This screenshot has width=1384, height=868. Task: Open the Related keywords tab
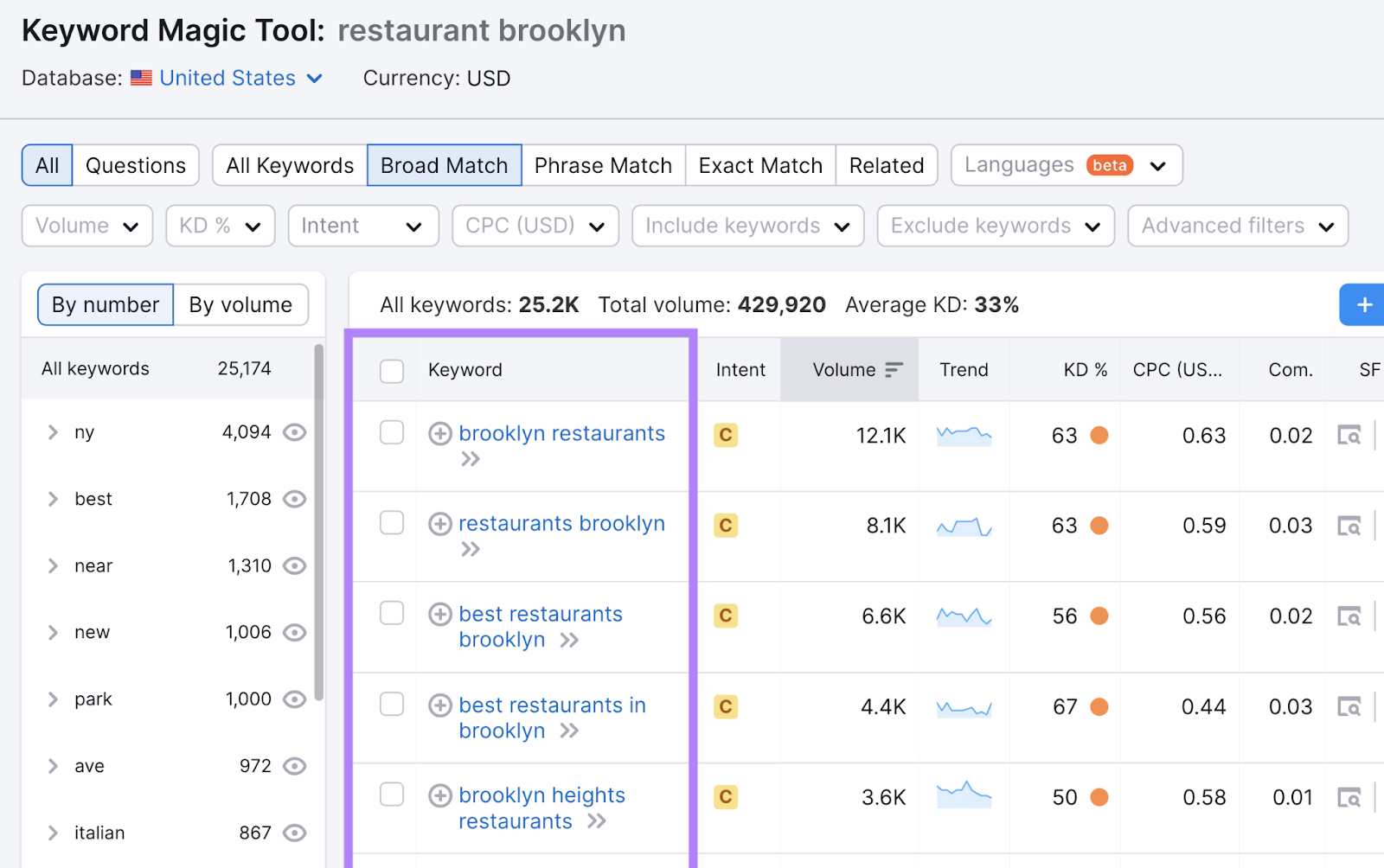[x=887, y=165]
